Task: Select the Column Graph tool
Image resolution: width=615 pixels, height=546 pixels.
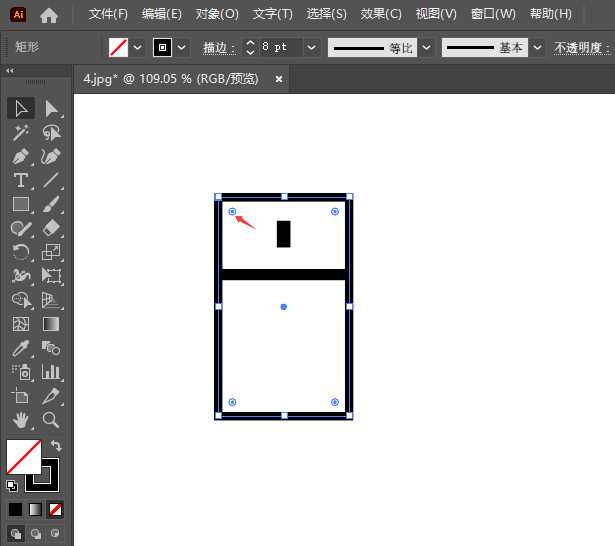Action: coord(51,372)
